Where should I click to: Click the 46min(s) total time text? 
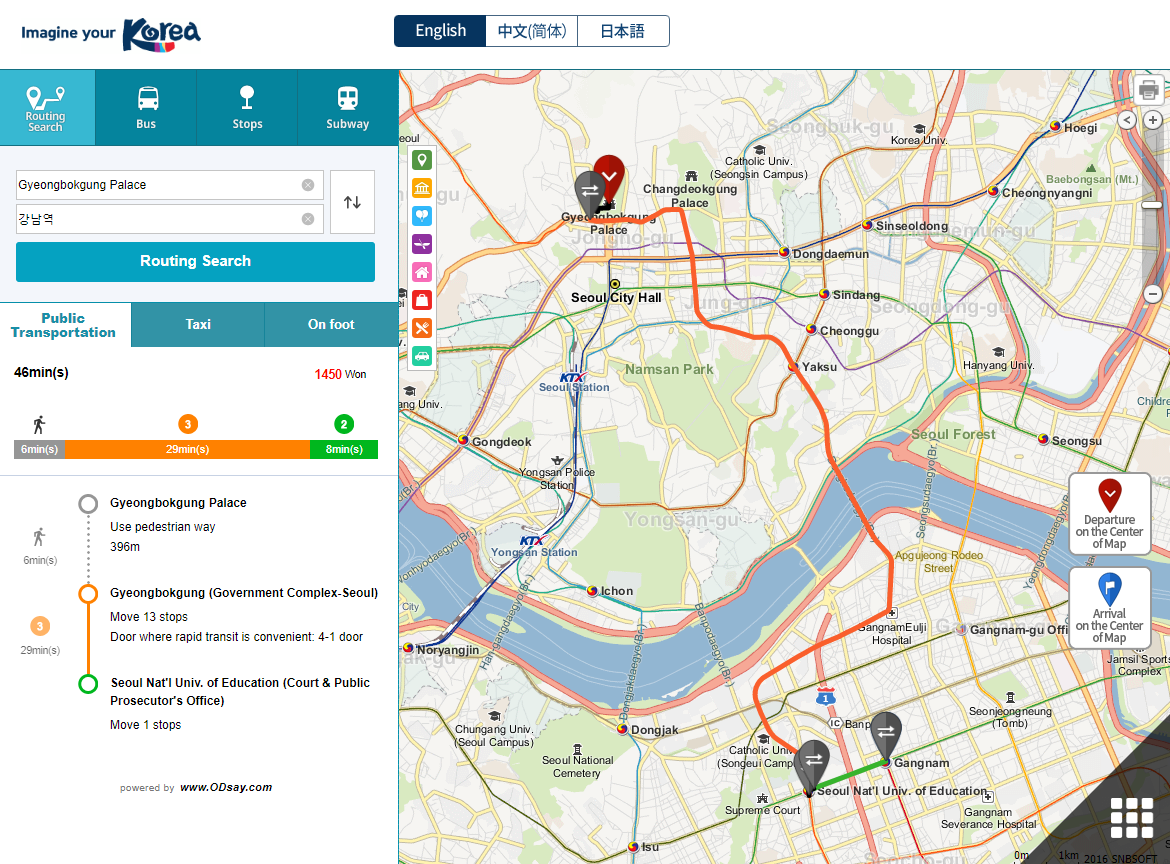click(41, 372)
